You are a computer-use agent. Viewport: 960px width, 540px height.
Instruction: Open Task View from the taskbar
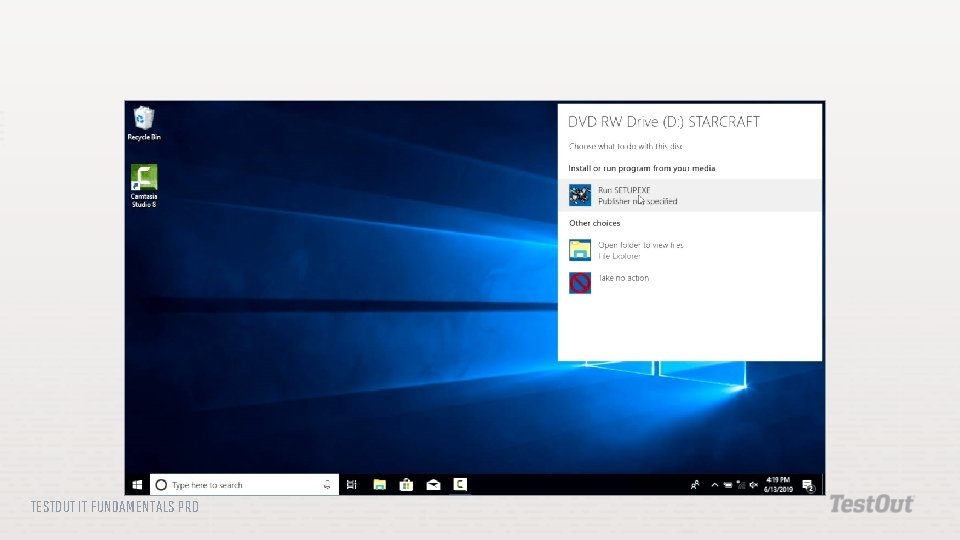pyautogui.click(x=351, y=485)
